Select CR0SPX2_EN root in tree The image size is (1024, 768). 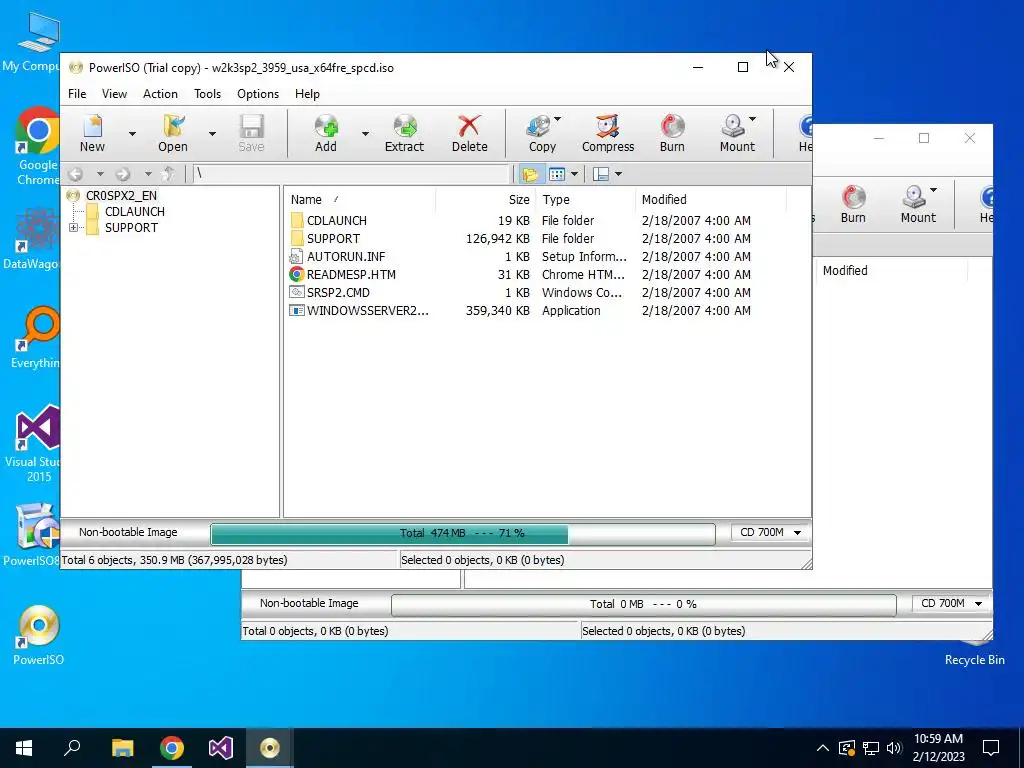pyautogui.click(x=121, y=195)
